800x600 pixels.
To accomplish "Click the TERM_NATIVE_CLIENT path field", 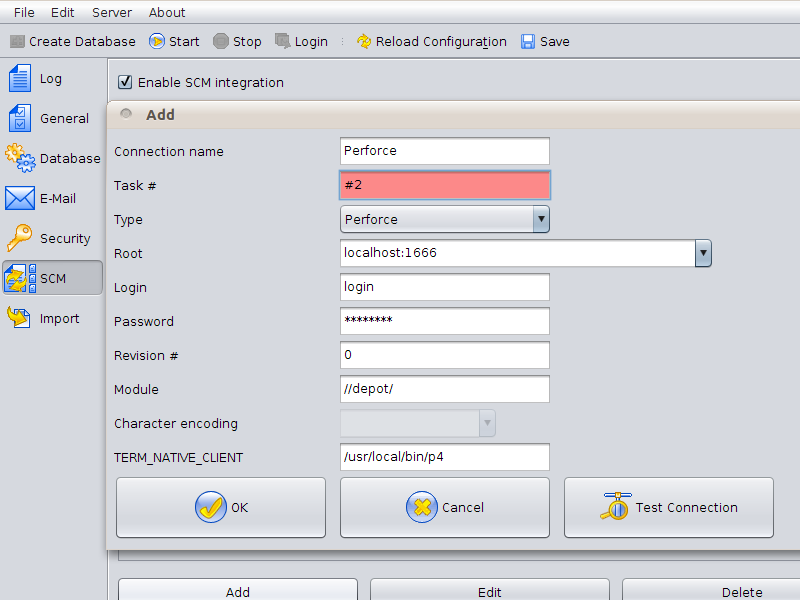I will [x=445, y=457].
